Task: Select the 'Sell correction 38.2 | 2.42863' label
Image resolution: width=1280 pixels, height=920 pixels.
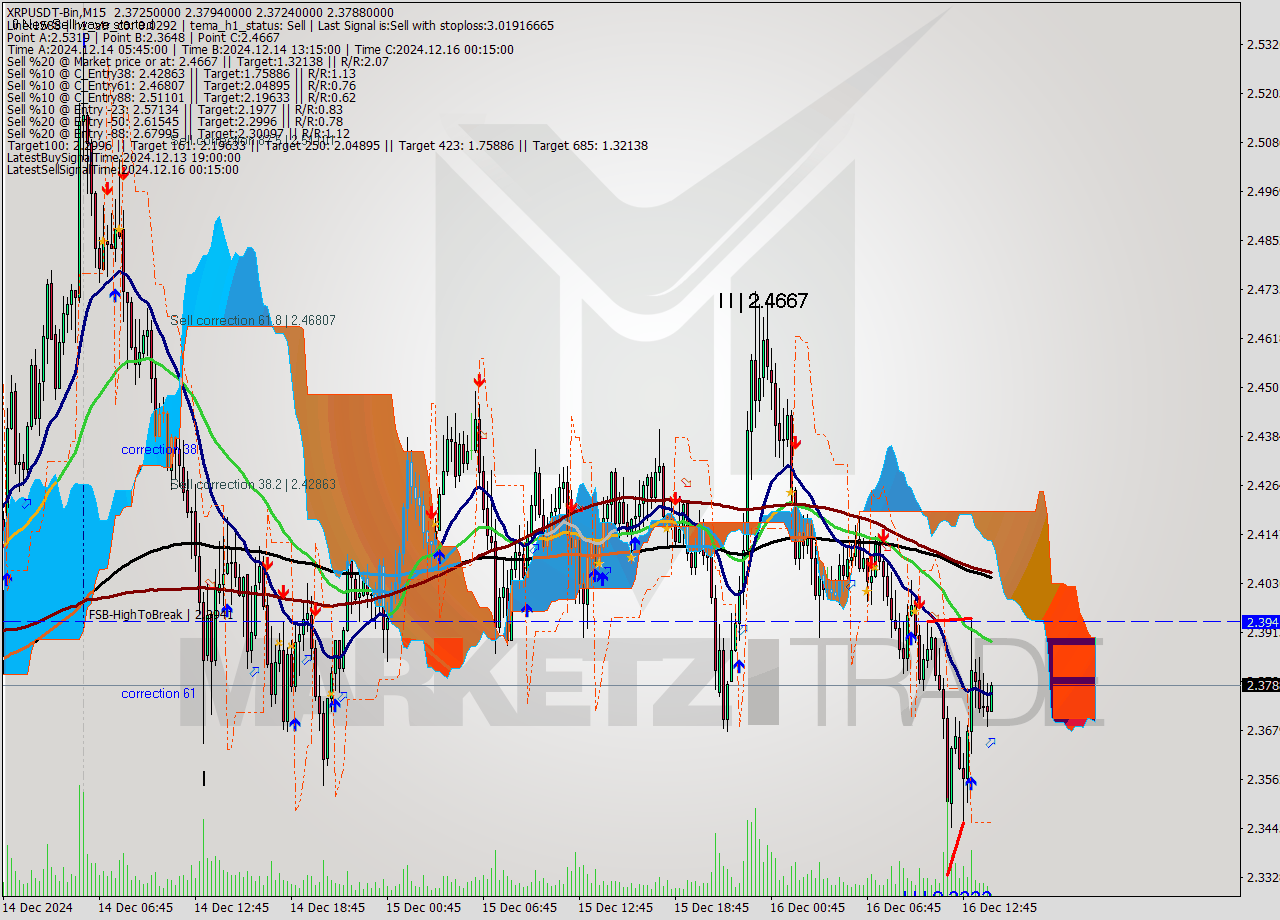Action: [253, 484]
